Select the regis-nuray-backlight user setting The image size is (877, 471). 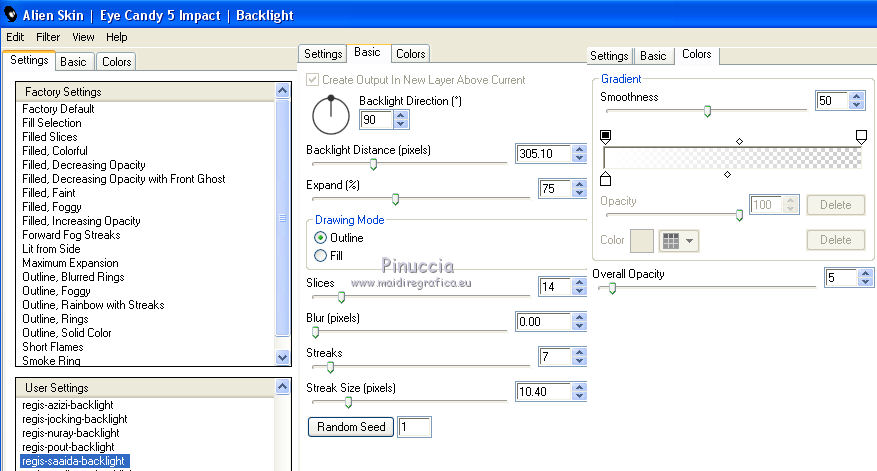pyautogui.click(x=71, y=433)
